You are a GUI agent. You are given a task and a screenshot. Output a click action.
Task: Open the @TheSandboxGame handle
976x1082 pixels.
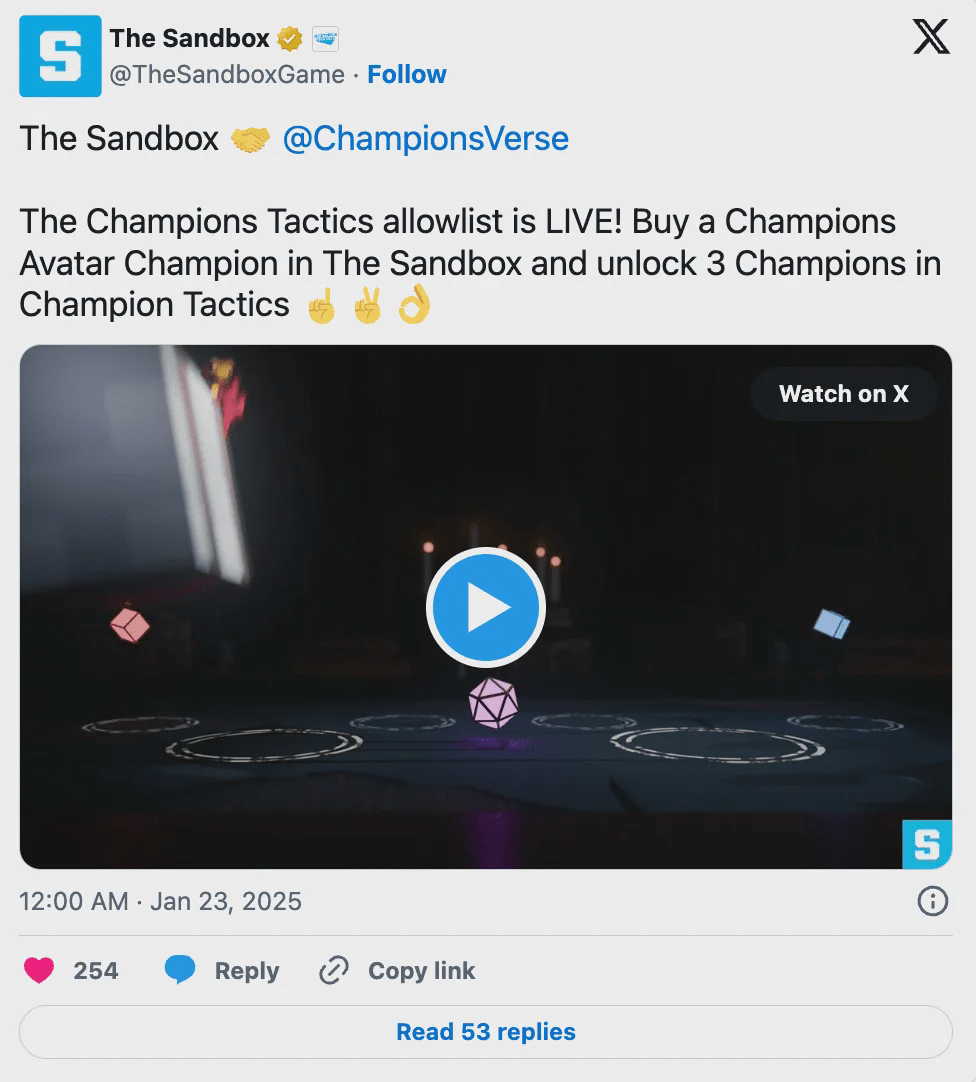(x=227, y=75)
